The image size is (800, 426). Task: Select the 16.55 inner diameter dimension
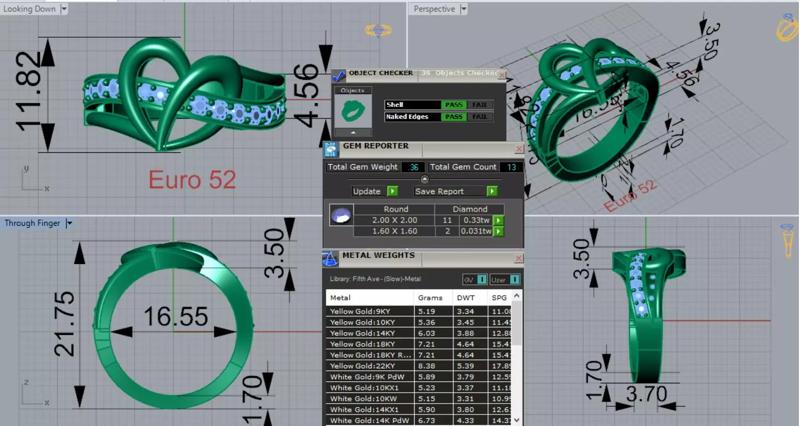176,316
